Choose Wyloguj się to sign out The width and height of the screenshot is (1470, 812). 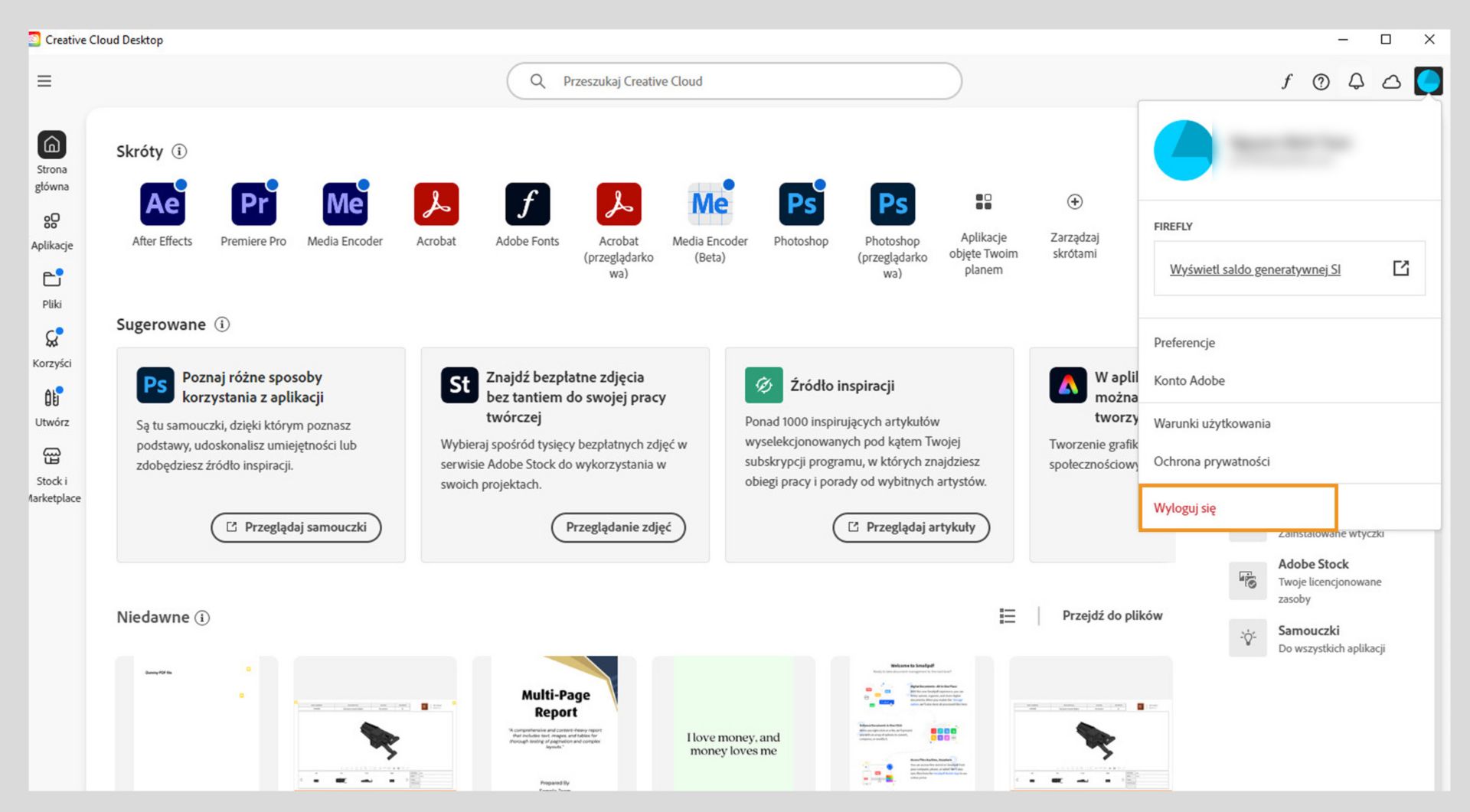click(x=1184, y=508)
